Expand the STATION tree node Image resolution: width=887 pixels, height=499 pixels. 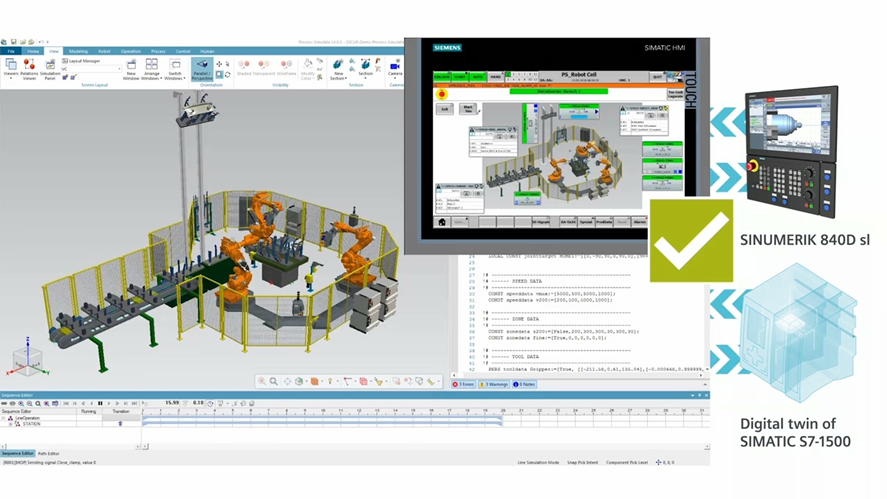10,424
